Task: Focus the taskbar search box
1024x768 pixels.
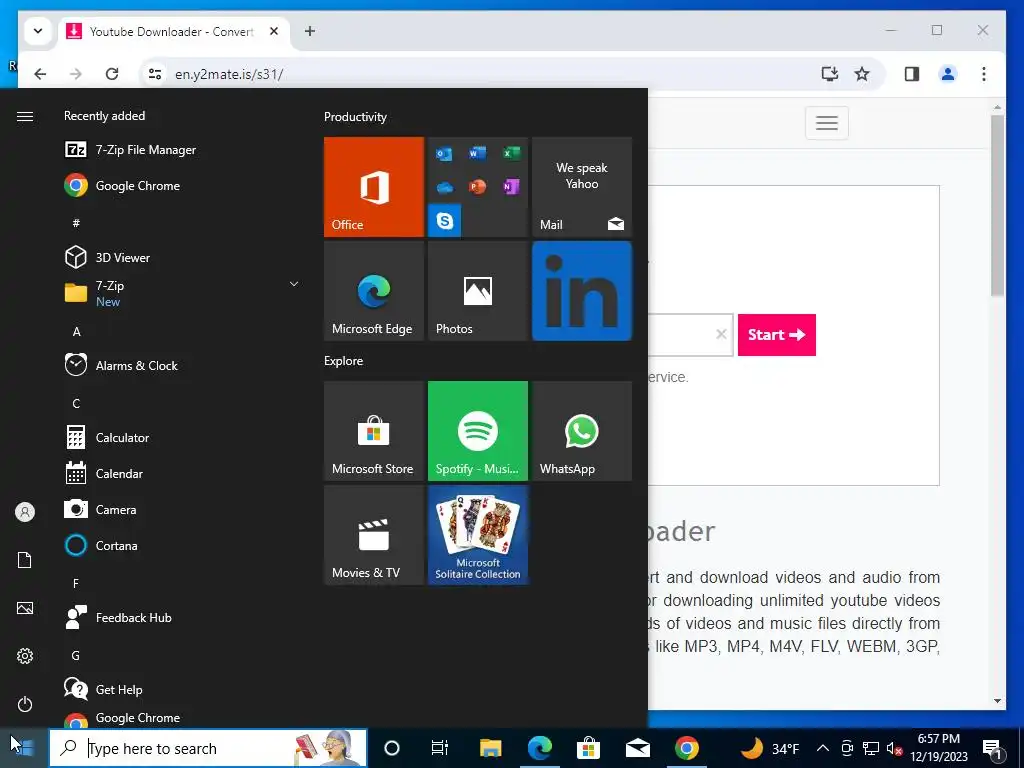Action: [208, 748]
